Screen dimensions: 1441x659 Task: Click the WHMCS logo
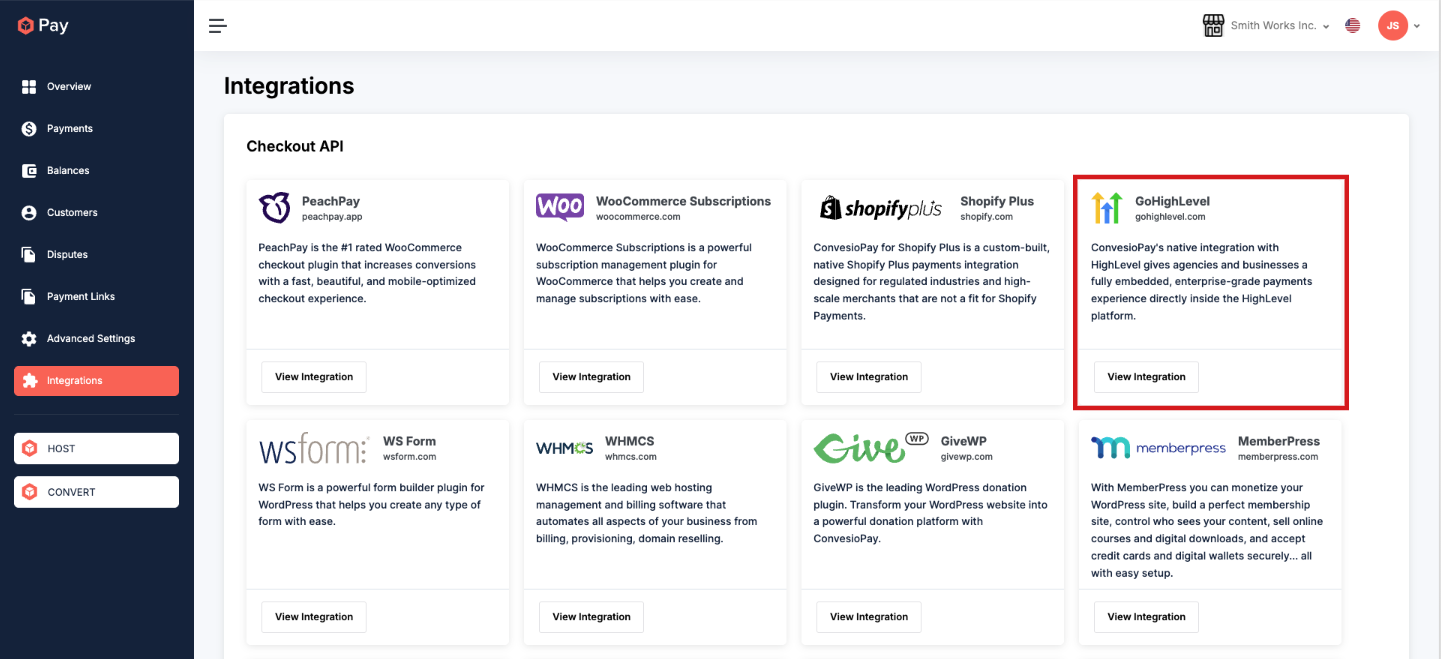[564, 448]
